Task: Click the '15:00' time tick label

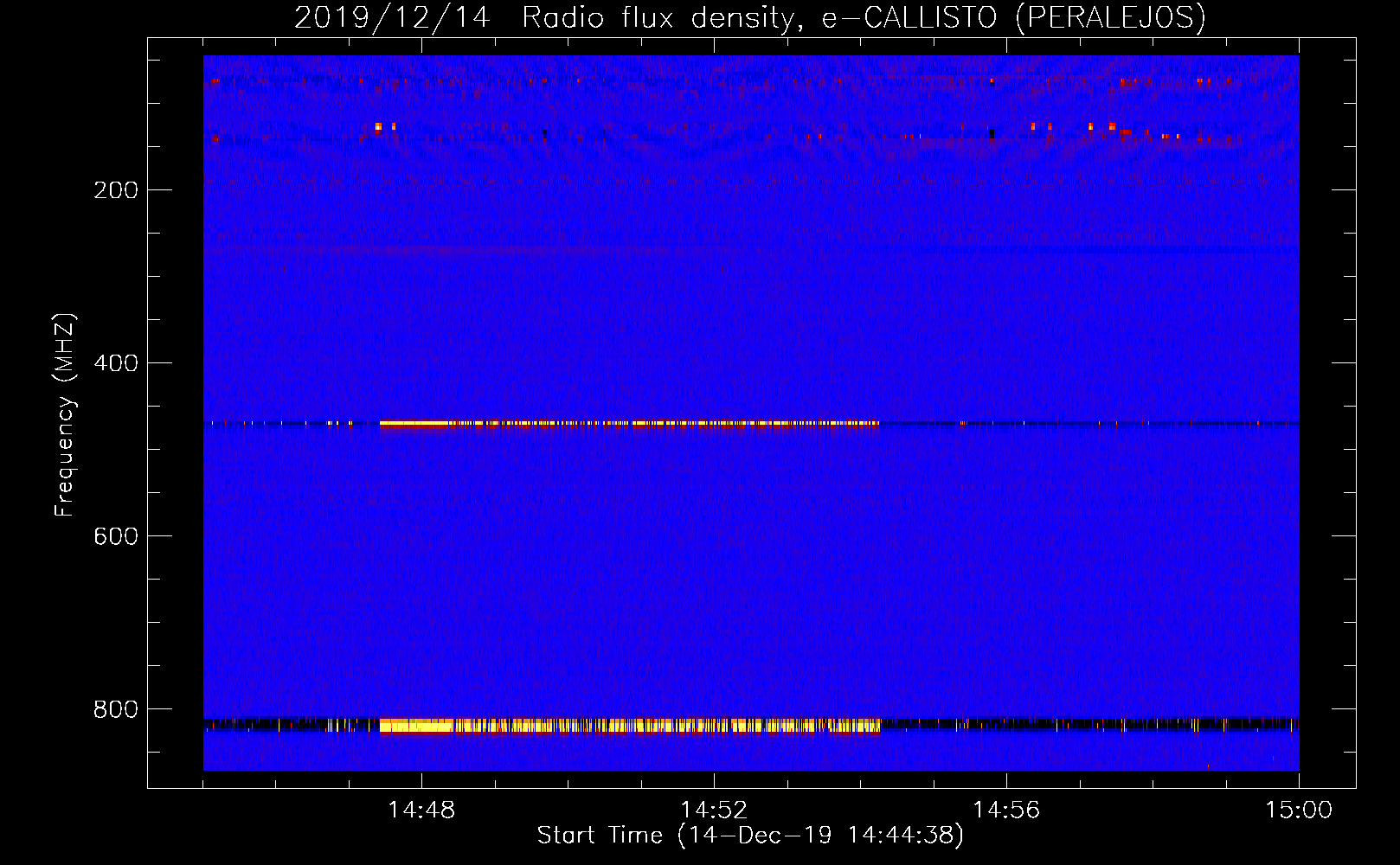Action: pos(1299,811)
